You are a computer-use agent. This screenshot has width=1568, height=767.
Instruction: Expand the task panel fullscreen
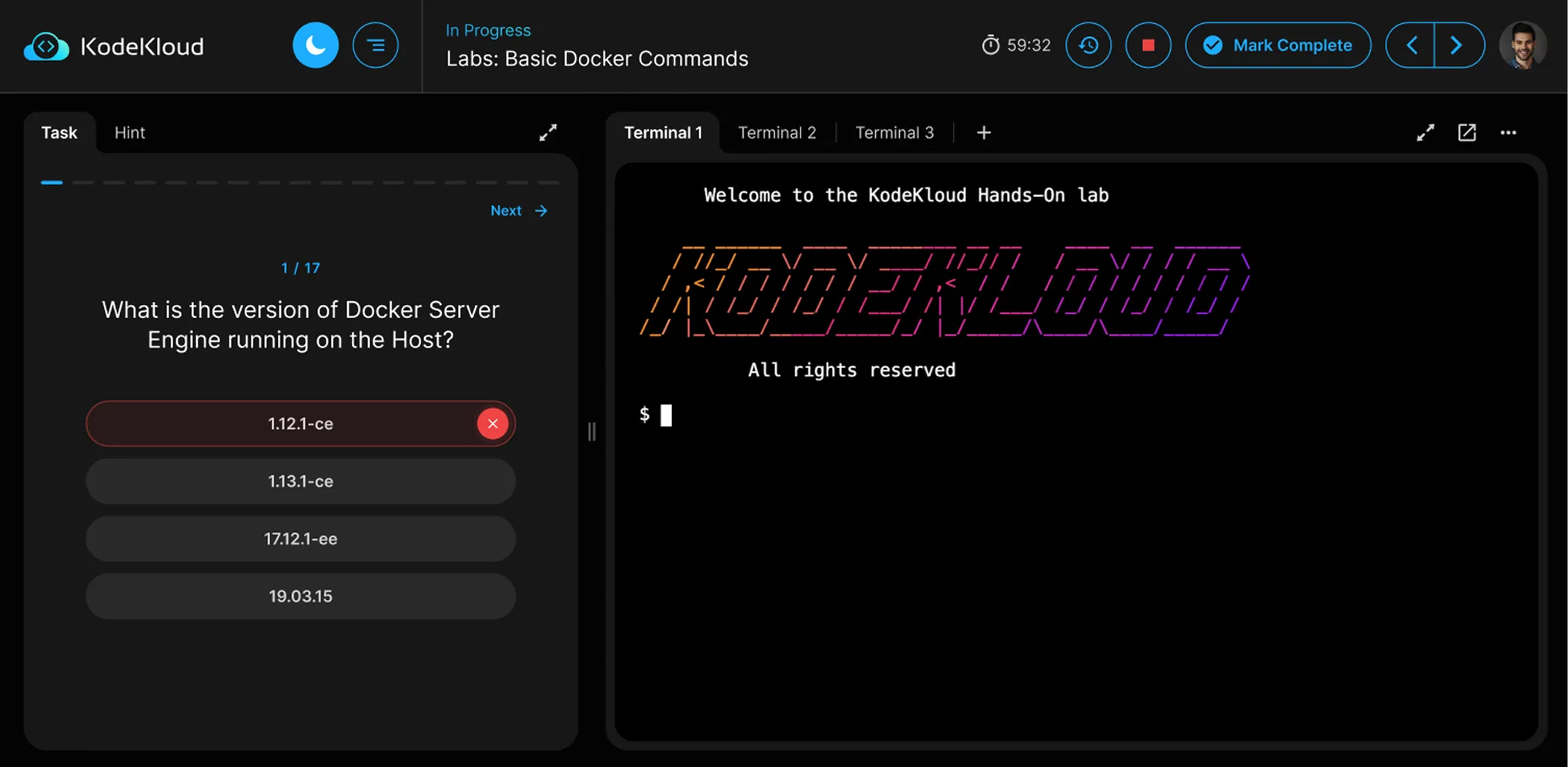point(548,132)
